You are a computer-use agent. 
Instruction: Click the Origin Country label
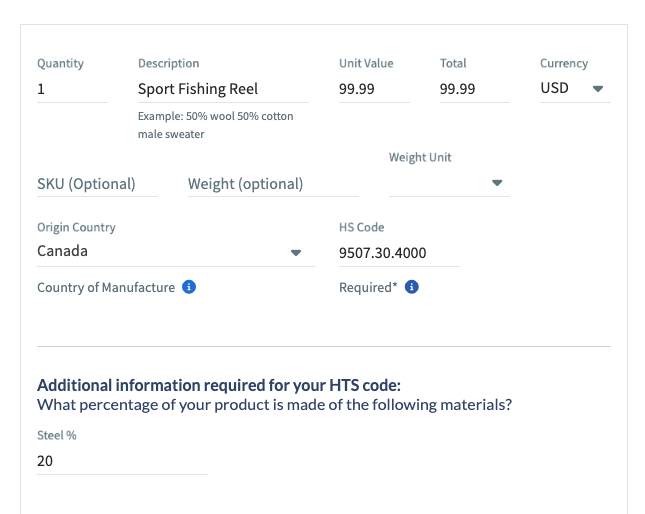tap(76, 228)
